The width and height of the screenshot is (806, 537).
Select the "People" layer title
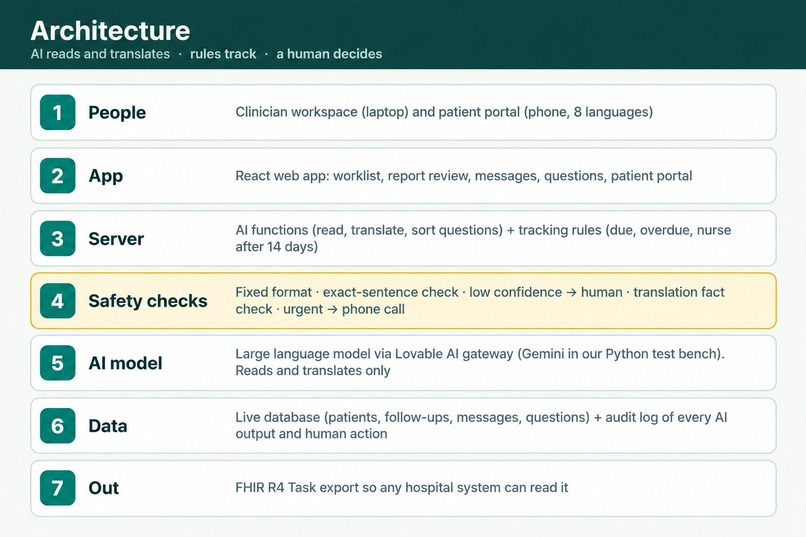point(117,113)
